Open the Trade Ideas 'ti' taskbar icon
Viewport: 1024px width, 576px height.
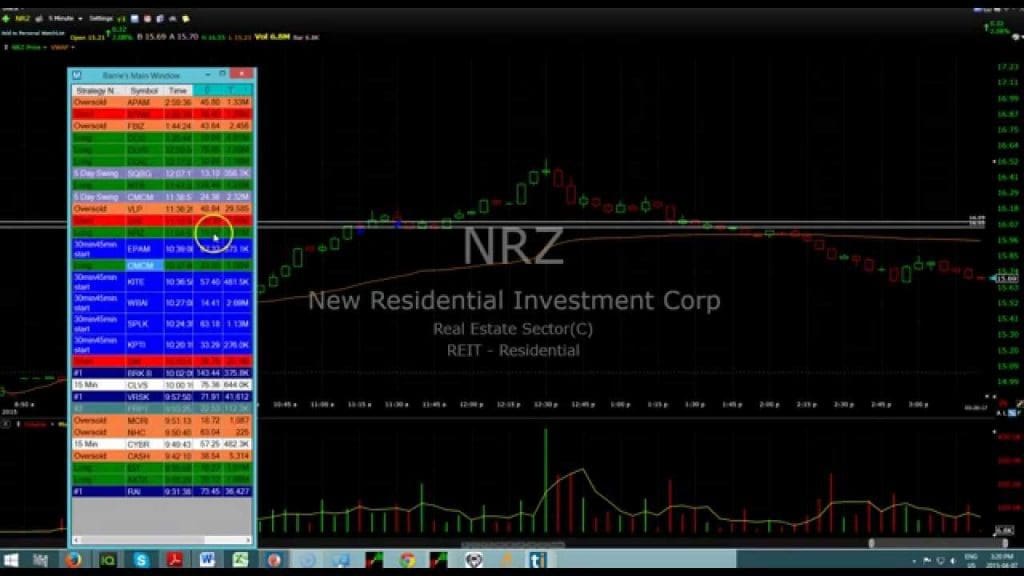(537, 560)
